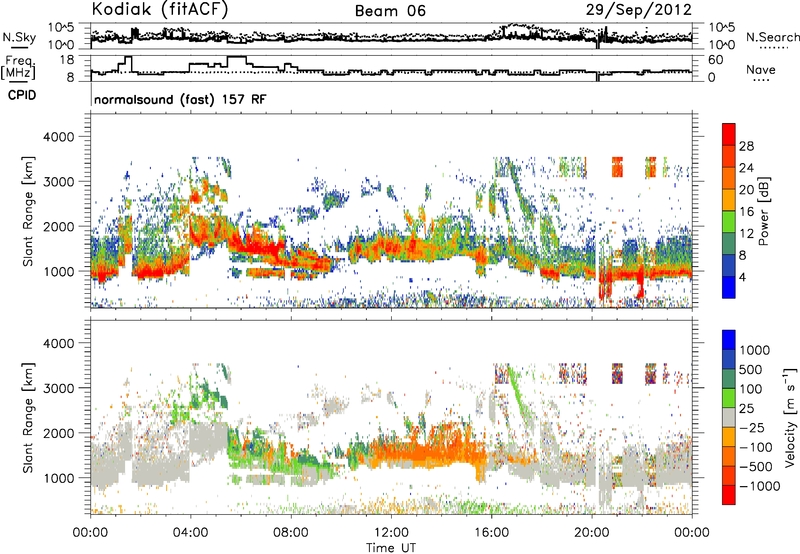Click the 'Beam 06' label

pyautogui.click(x=390, y=11)
